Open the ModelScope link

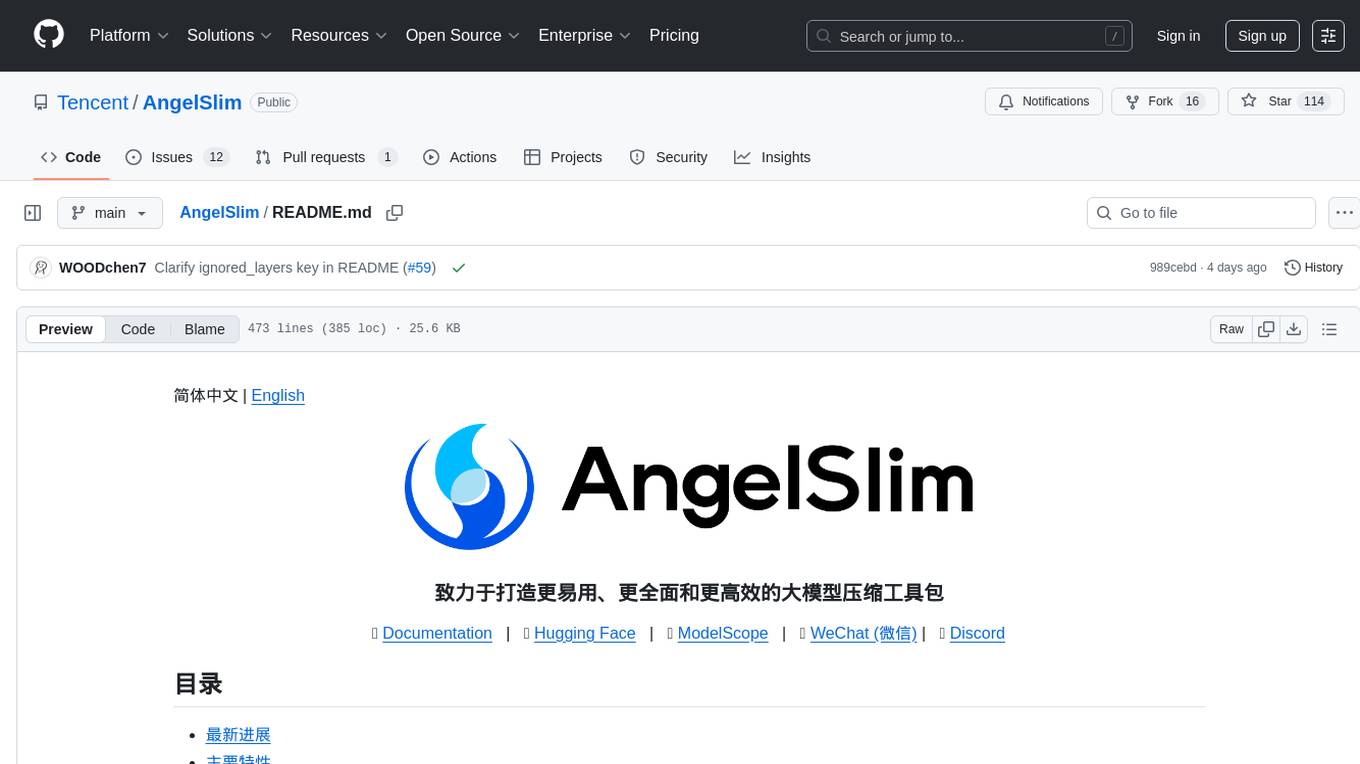tap(723, 633)
